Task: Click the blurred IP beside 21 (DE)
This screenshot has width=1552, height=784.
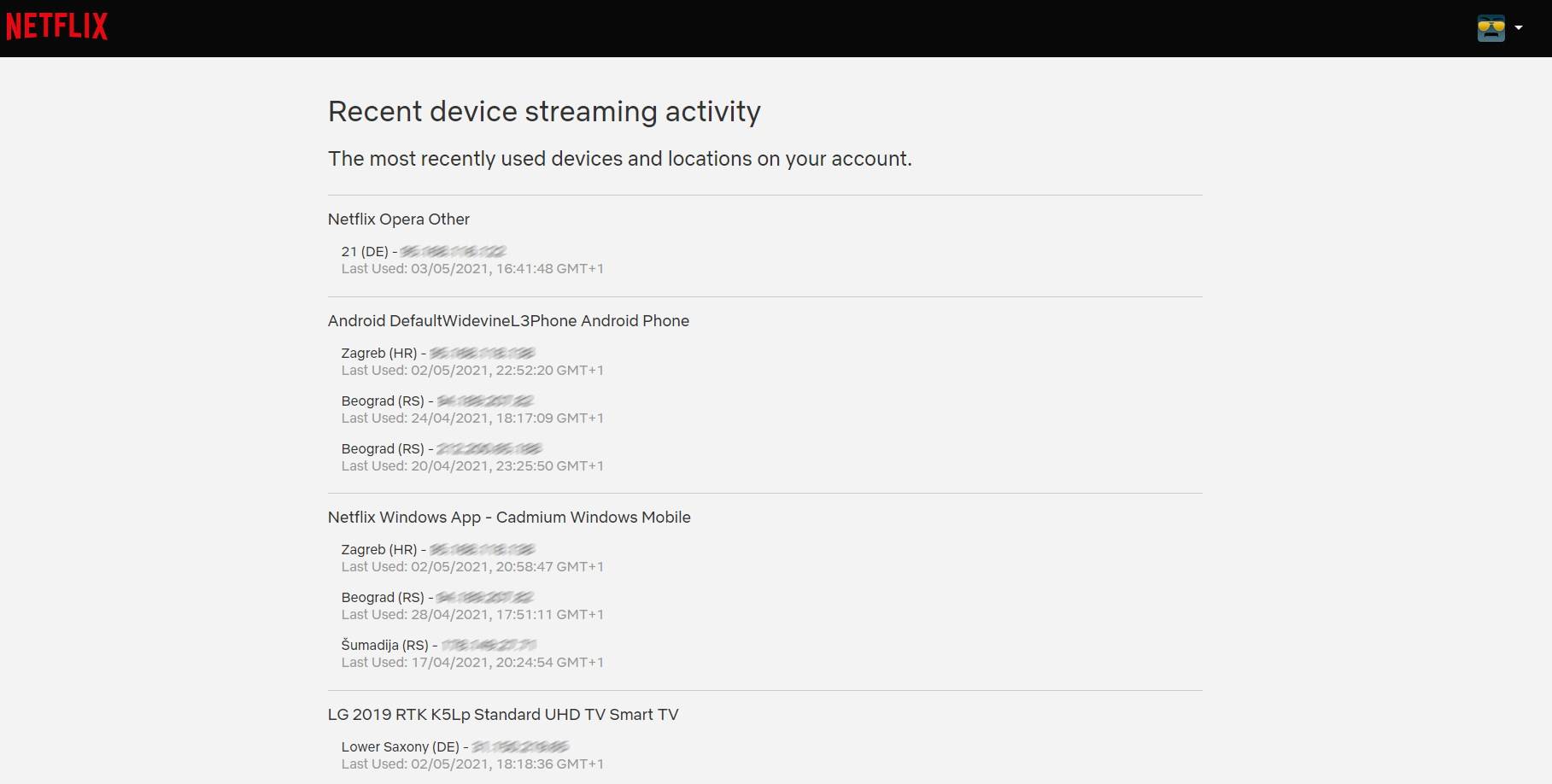Action: pyautogui.click(x=454, y=251)
